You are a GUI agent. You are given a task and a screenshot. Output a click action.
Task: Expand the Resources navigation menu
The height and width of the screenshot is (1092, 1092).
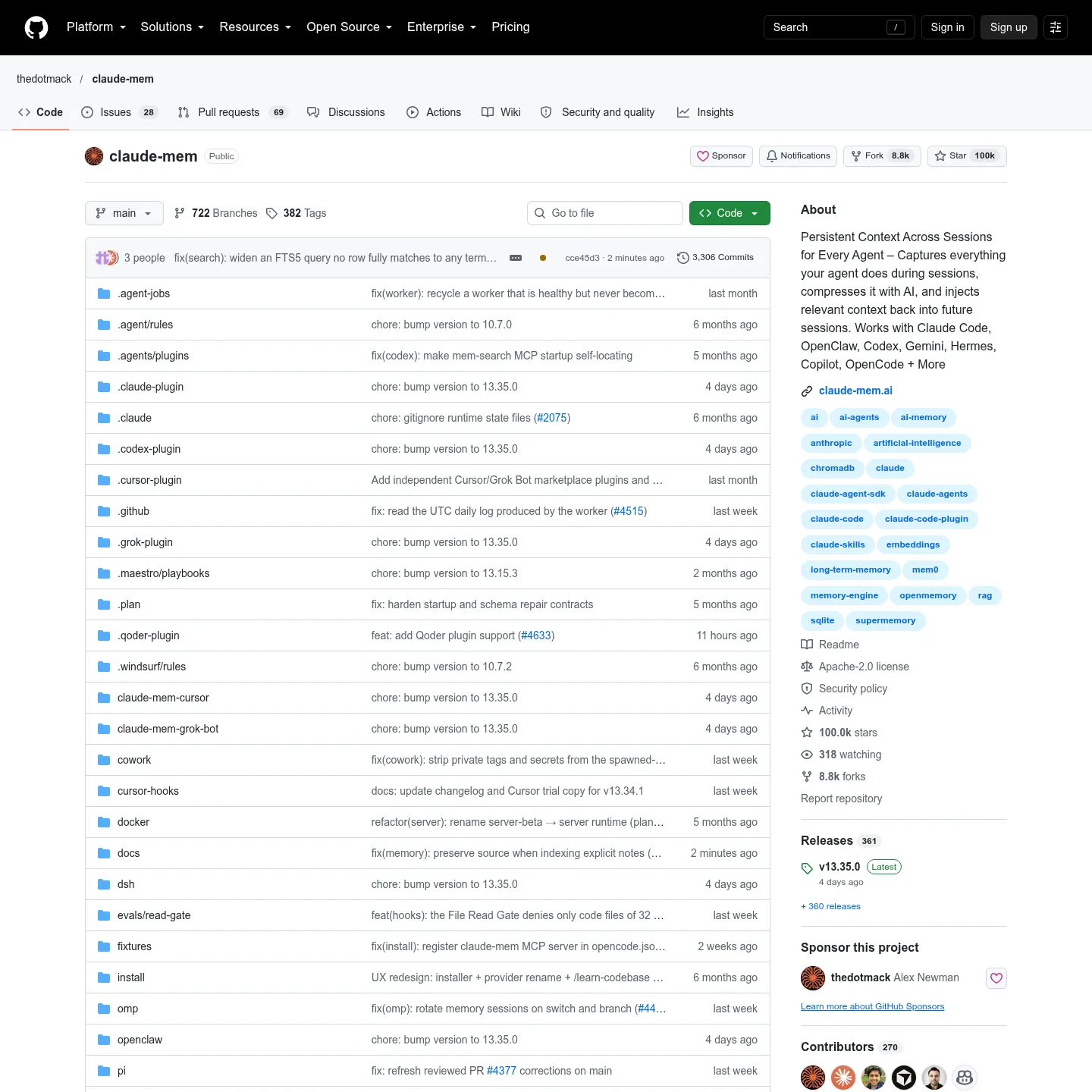tap(256, 27)
